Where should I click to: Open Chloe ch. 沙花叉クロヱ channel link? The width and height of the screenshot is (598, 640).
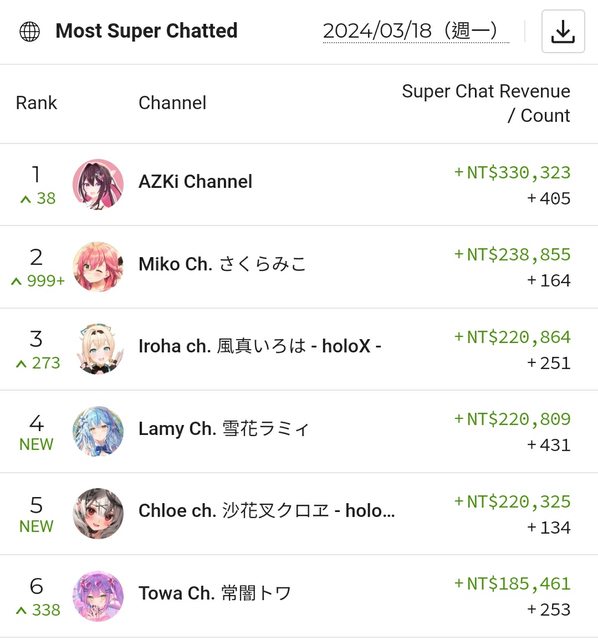pyautogui.click(x=267, y=511)
